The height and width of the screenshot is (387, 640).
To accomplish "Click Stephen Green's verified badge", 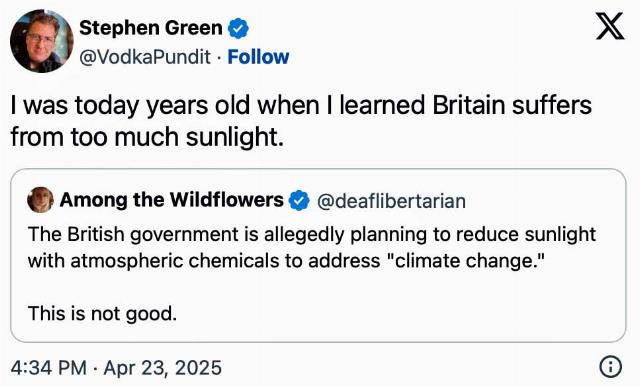I will tap(238, 29).
